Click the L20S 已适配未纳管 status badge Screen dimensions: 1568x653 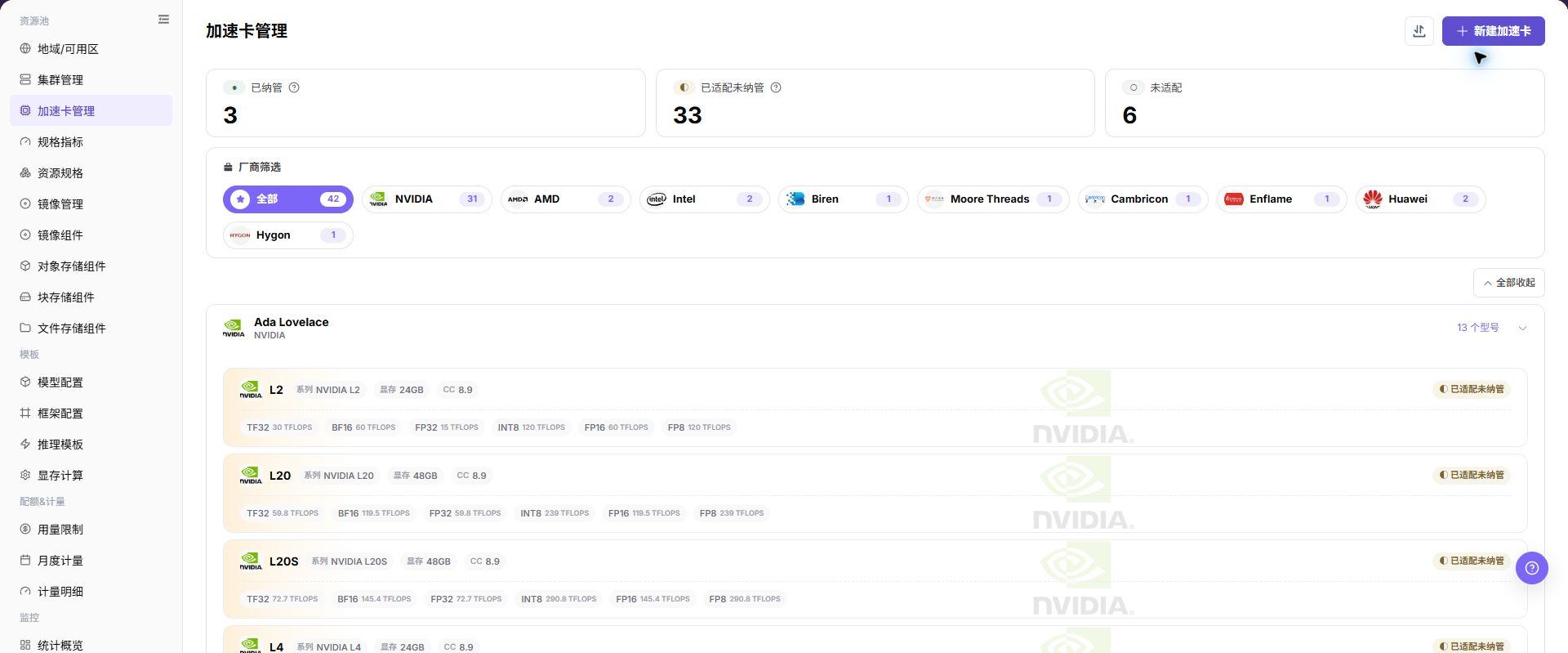pyautogui.click(x=1472, y=561)
